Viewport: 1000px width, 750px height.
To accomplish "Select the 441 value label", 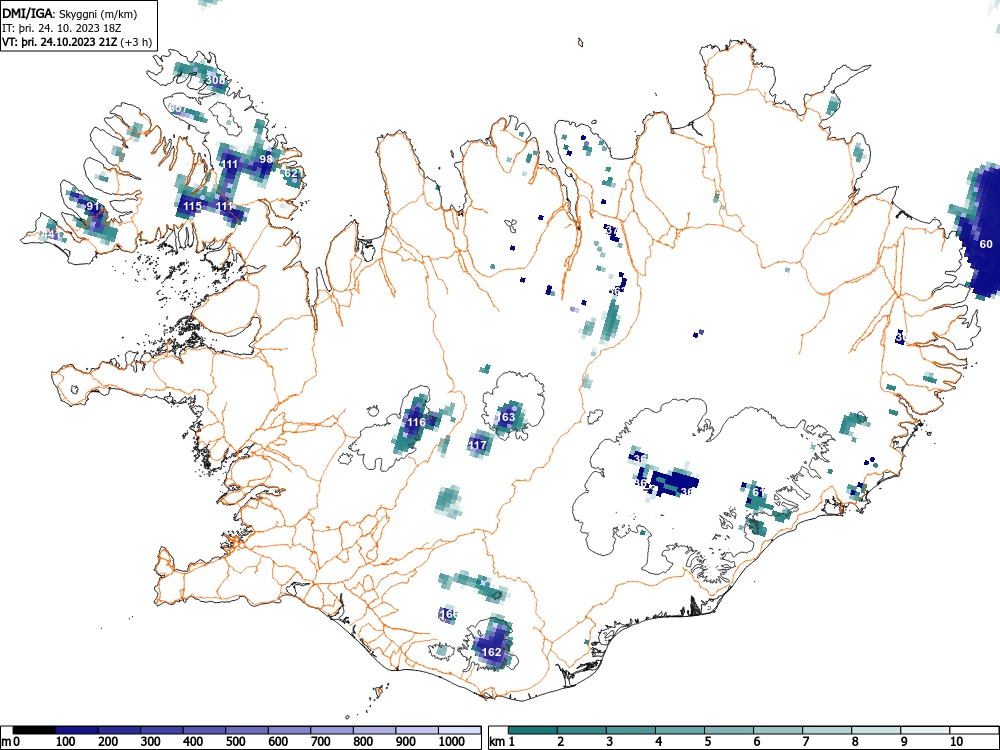I will pyautogui.click(x=52, y=235).
